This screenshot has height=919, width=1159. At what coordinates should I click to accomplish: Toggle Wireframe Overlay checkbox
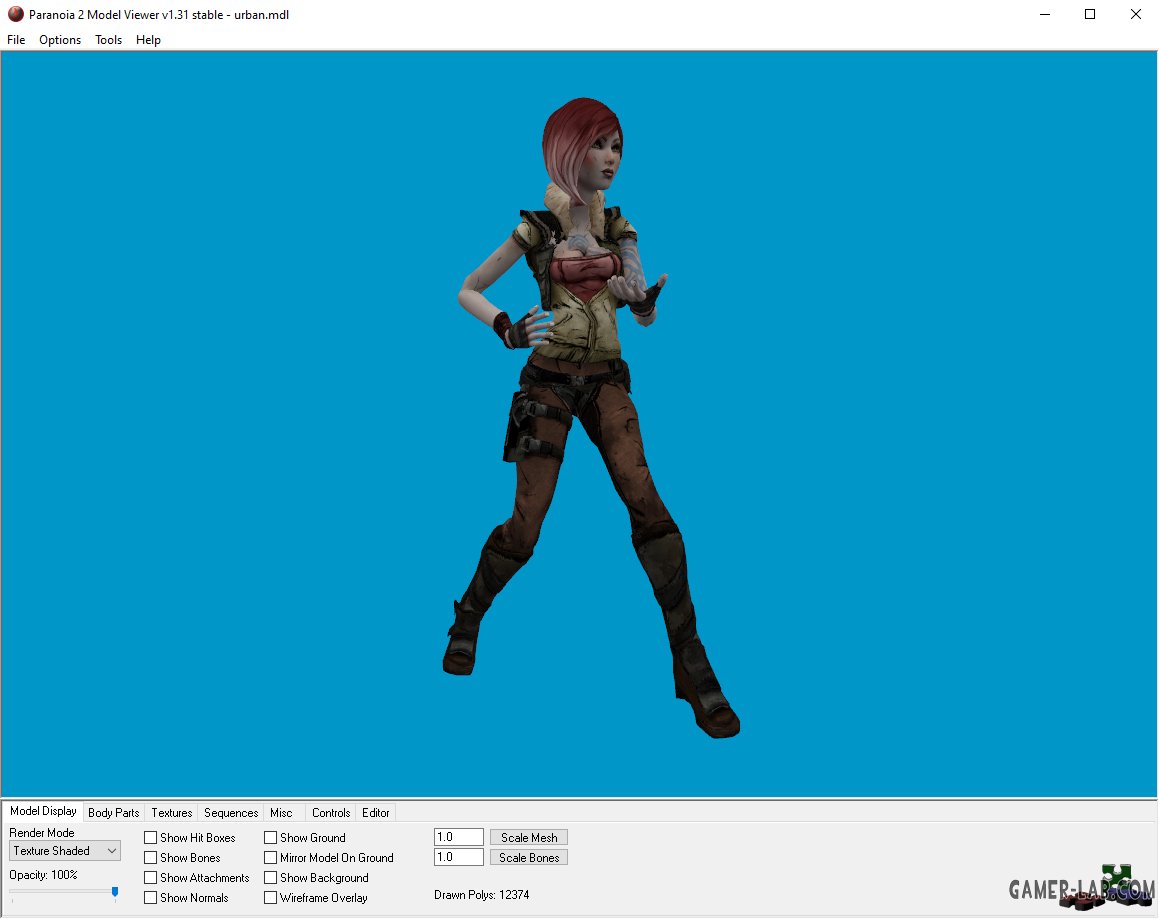pyautogui.click(x=271, y=898)
